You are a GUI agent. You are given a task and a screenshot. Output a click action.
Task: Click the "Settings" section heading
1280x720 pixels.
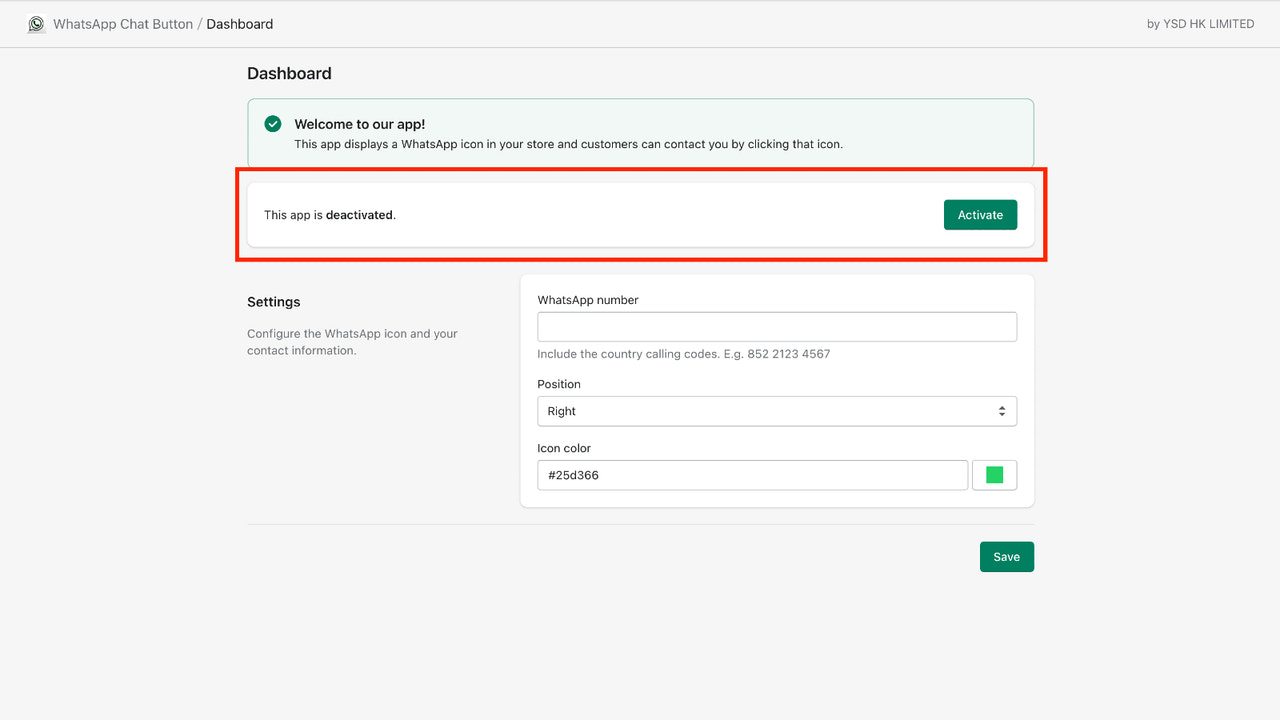click(274, 302)
